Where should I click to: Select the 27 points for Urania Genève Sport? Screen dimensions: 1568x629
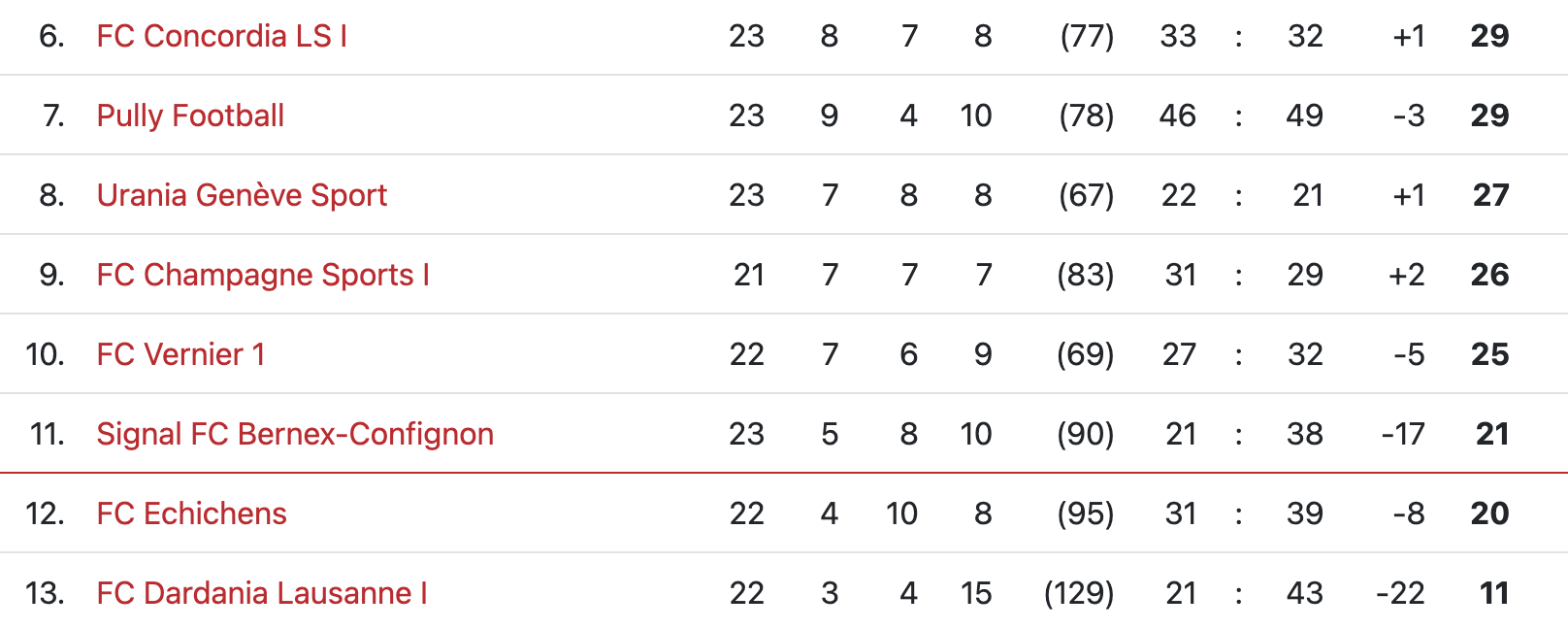click(x=1490, y=195)
